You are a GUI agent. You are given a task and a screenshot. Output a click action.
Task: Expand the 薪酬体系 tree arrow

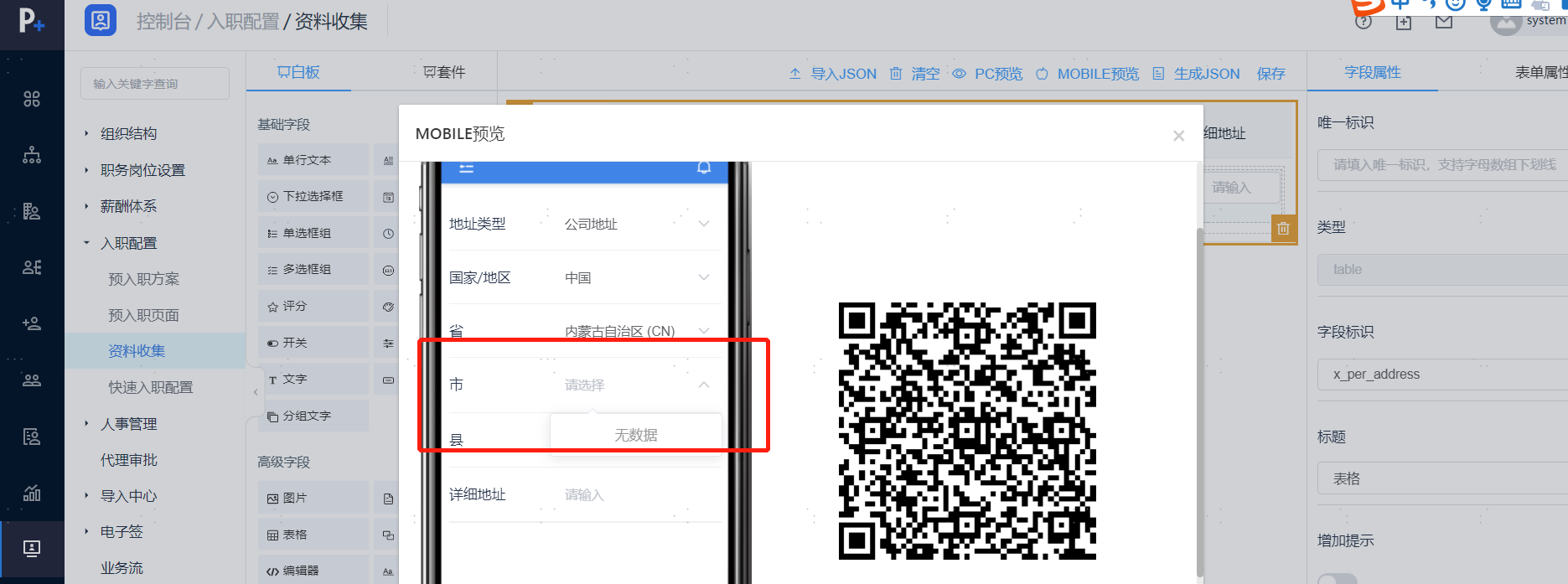[86, 206]
